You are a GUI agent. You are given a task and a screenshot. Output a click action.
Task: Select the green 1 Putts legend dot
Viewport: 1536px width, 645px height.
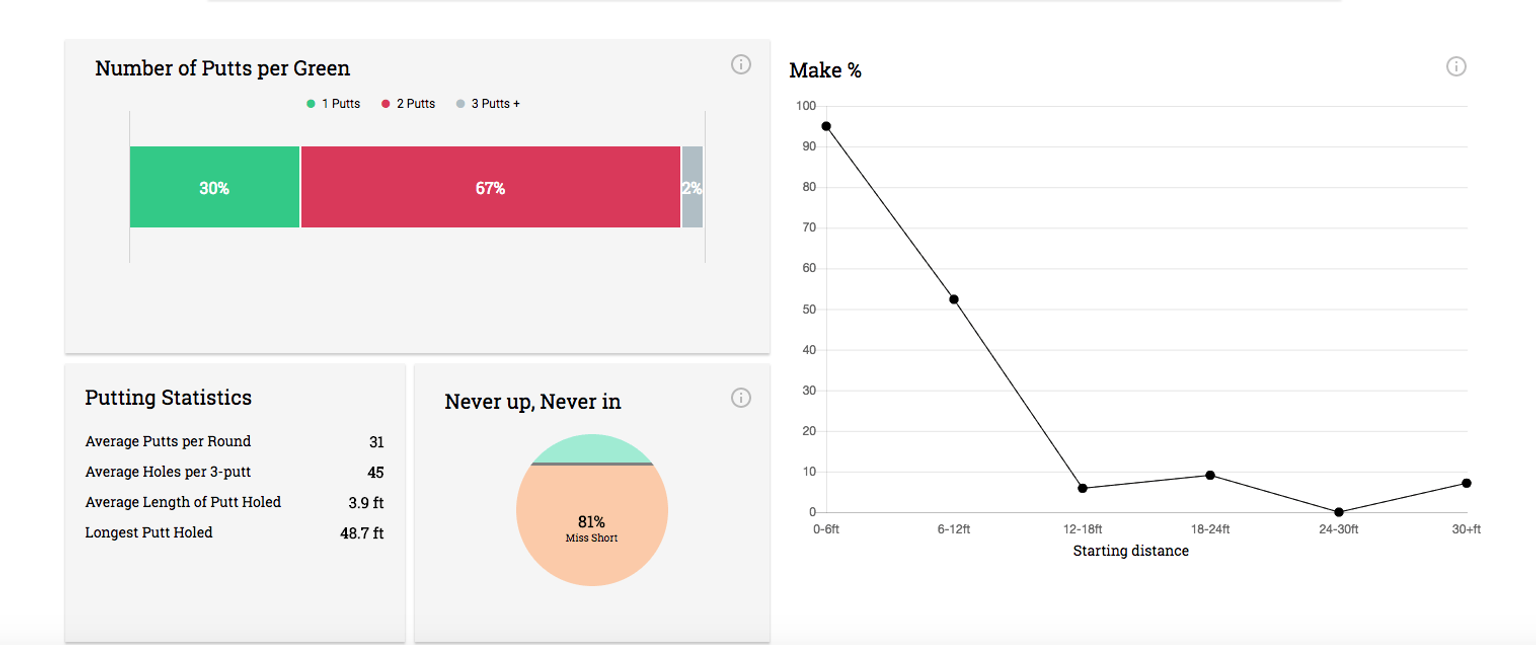tap(310, 103)
